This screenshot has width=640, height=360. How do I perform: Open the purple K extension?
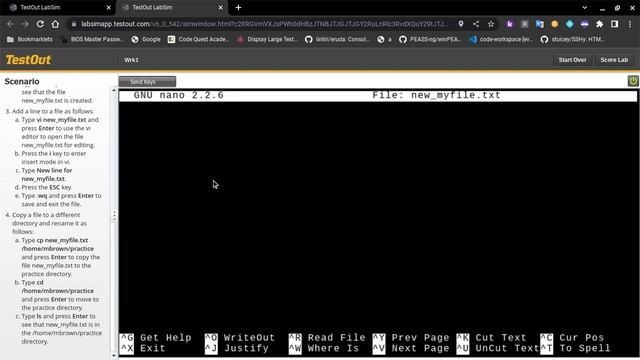(x=510, y=24)
